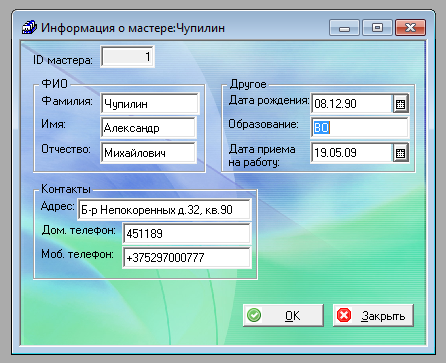Click the ФИО group caption
Screen dimensions: 446x363
pos(54,84)
